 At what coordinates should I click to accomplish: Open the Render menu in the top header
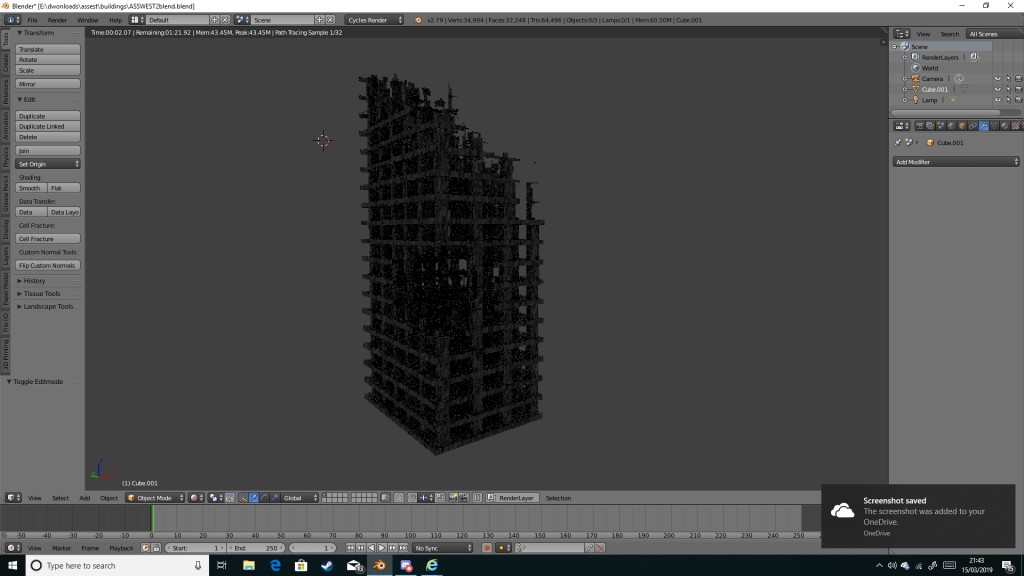pyautogui.click(x=57, y=18)
